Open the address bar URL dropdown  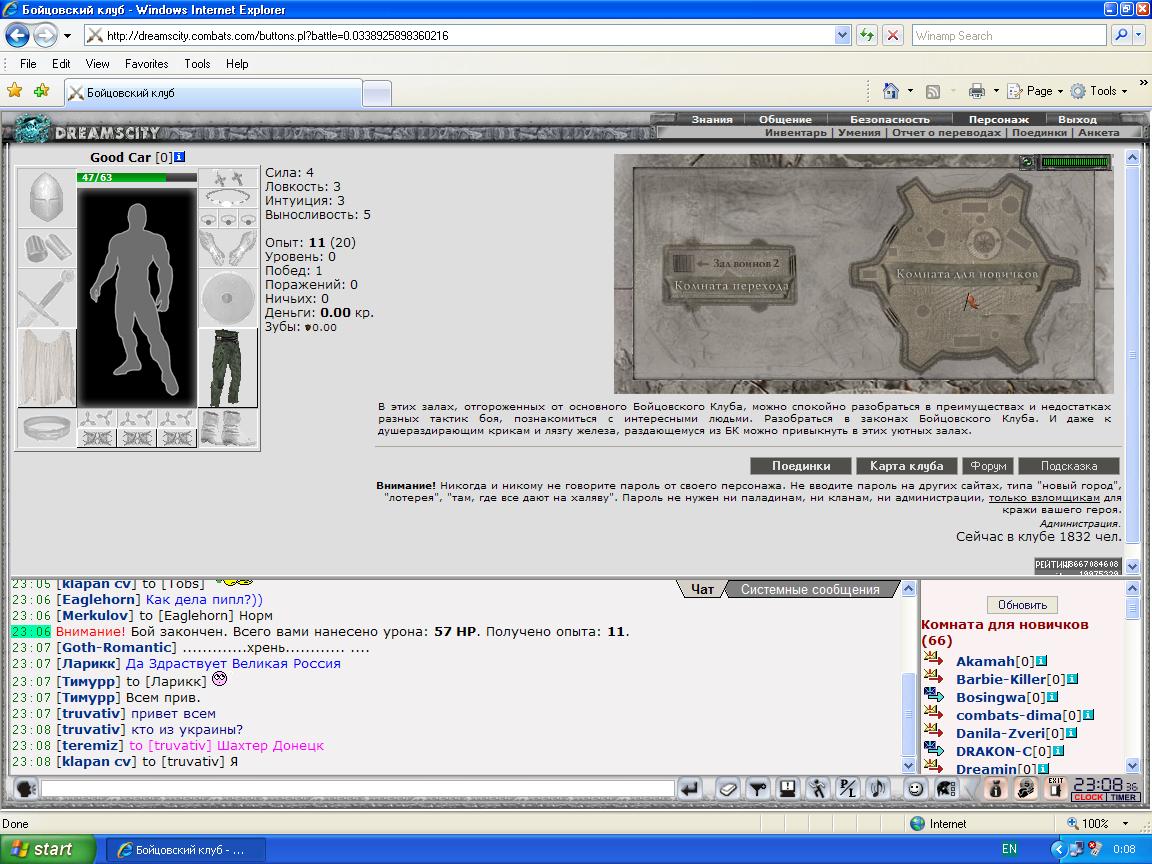843,35
